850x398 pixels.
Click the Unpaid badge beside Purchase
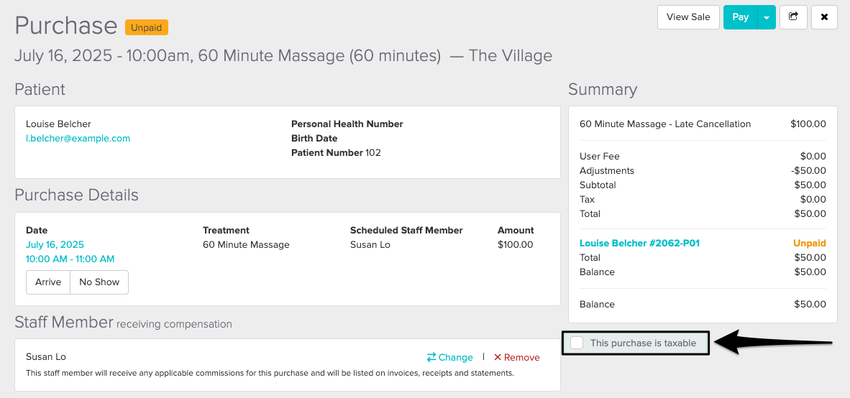pos(146,27)
